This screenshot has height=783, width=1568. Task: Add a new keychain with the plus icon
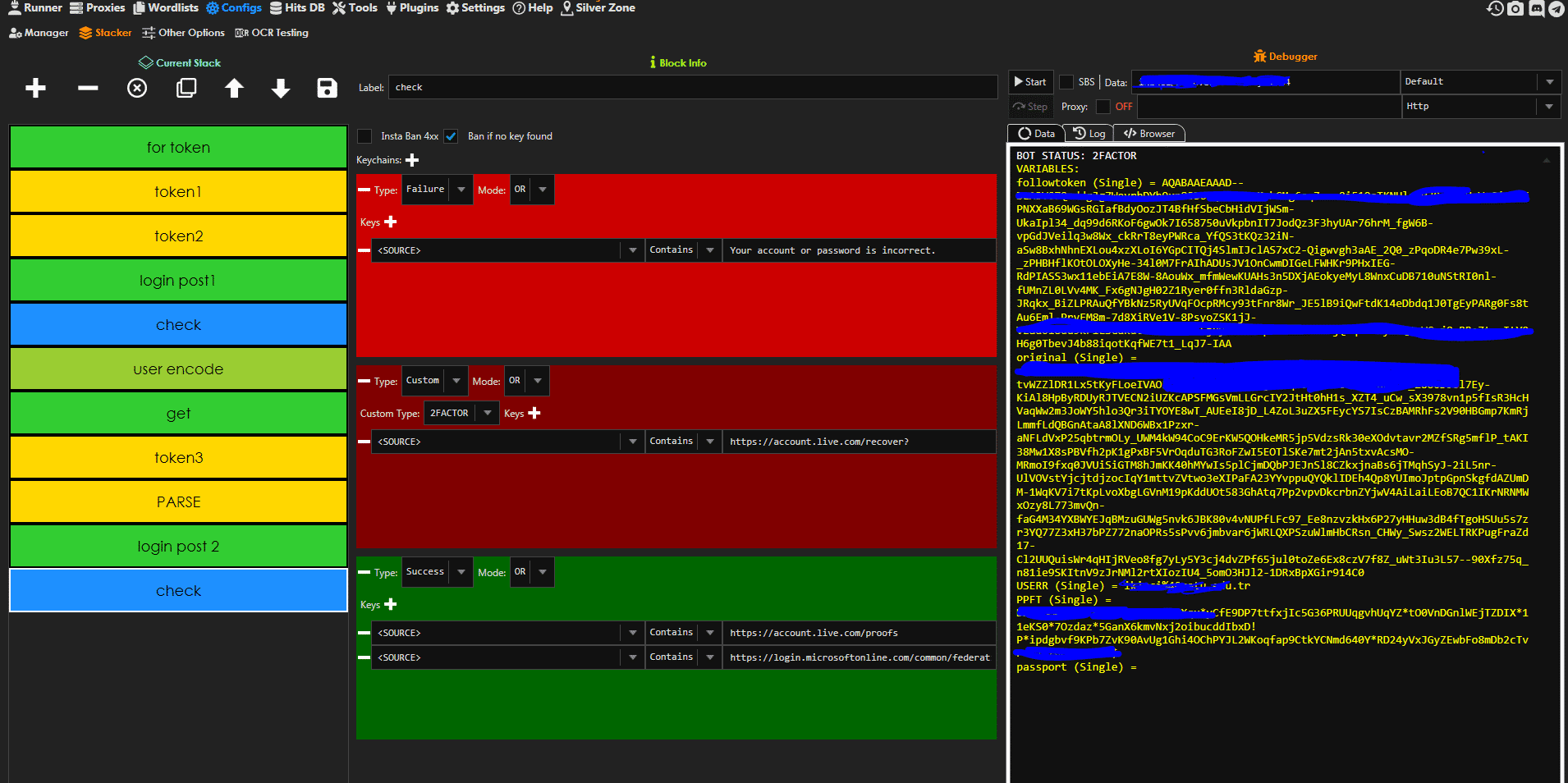pyautogui.click(x=412, y=160)
